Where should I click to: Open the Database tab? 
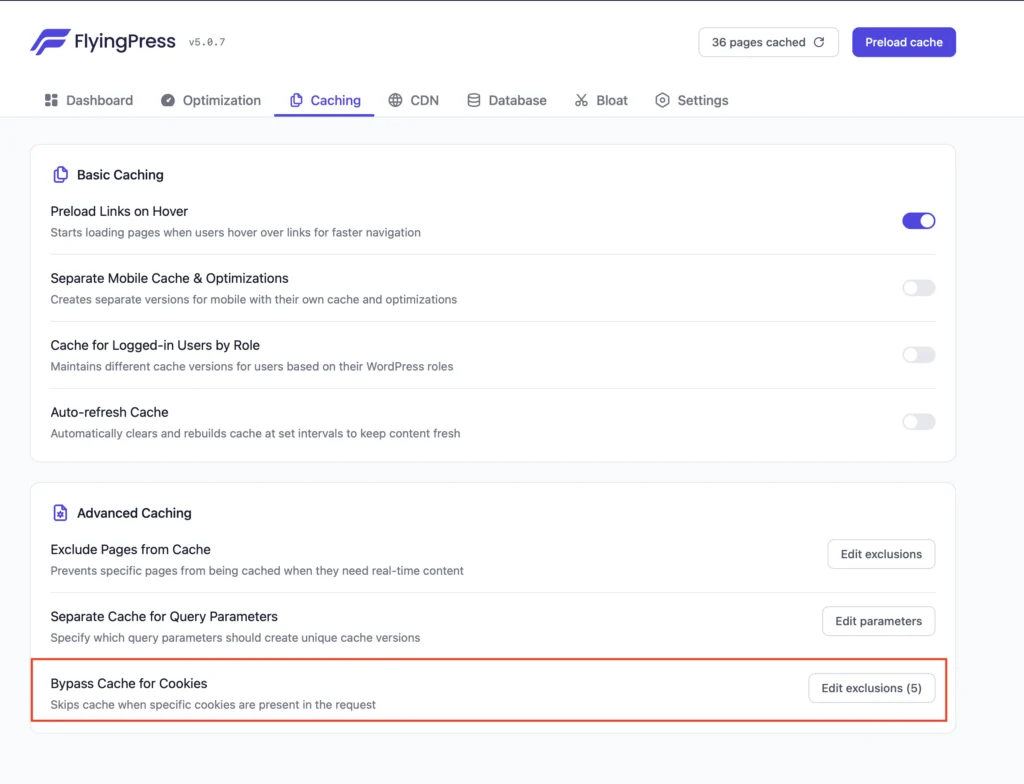(x=507, y=100)
